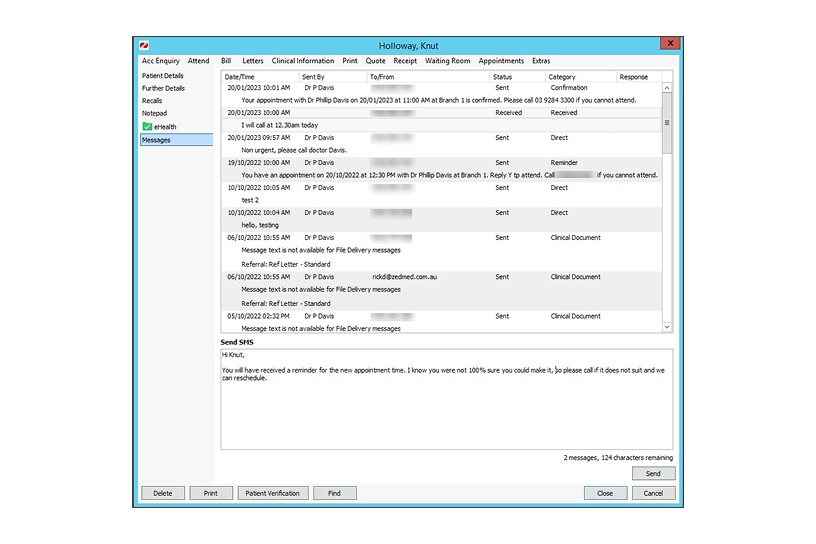816x544 pixels.
Task: Select Patient Details in the sidebar
Action: click(163, 76)
